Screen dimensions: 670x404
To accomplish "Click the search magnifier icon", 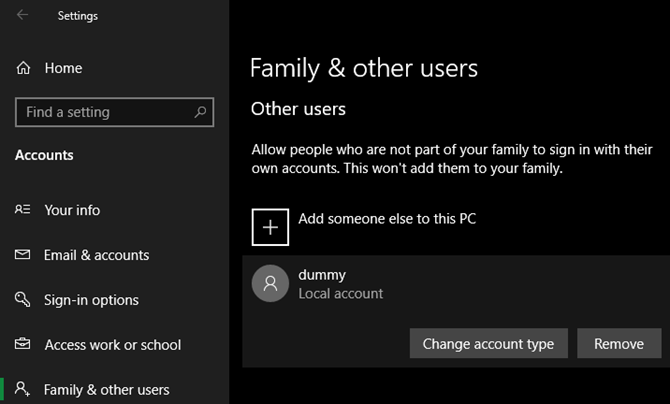I will 200,112.
